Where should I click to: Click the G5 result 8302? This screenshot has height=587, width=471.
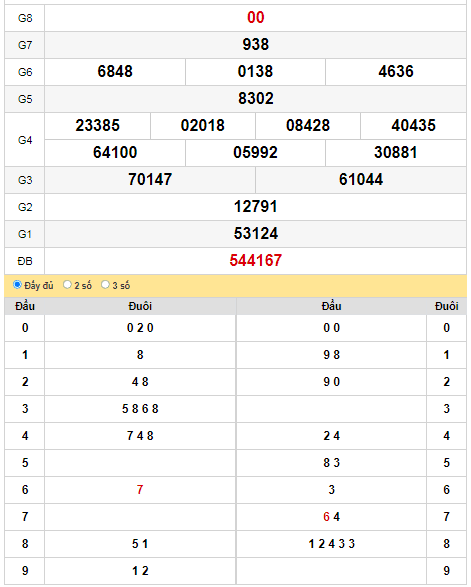click(x=255, y=98)
